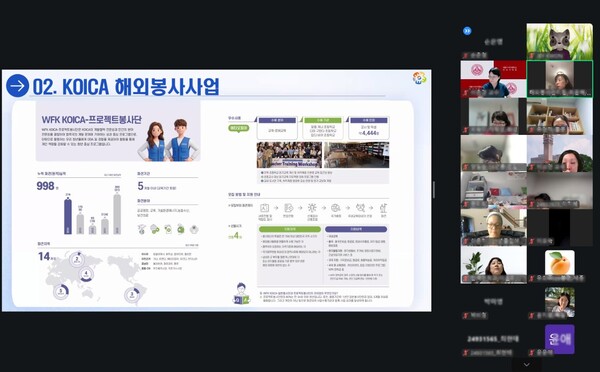This screenshot has height=372, width=600.
Task: Click the circle marker labeled 2 on map
Action: pos(77,259)
